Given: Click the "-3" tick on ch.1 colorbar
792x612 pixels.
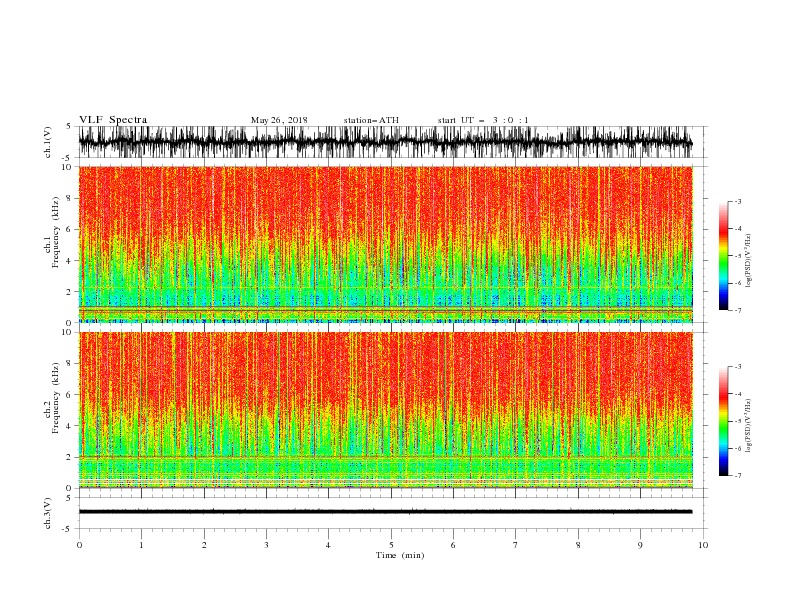Looking at the screenshot, I should click(x=738, y=201).
